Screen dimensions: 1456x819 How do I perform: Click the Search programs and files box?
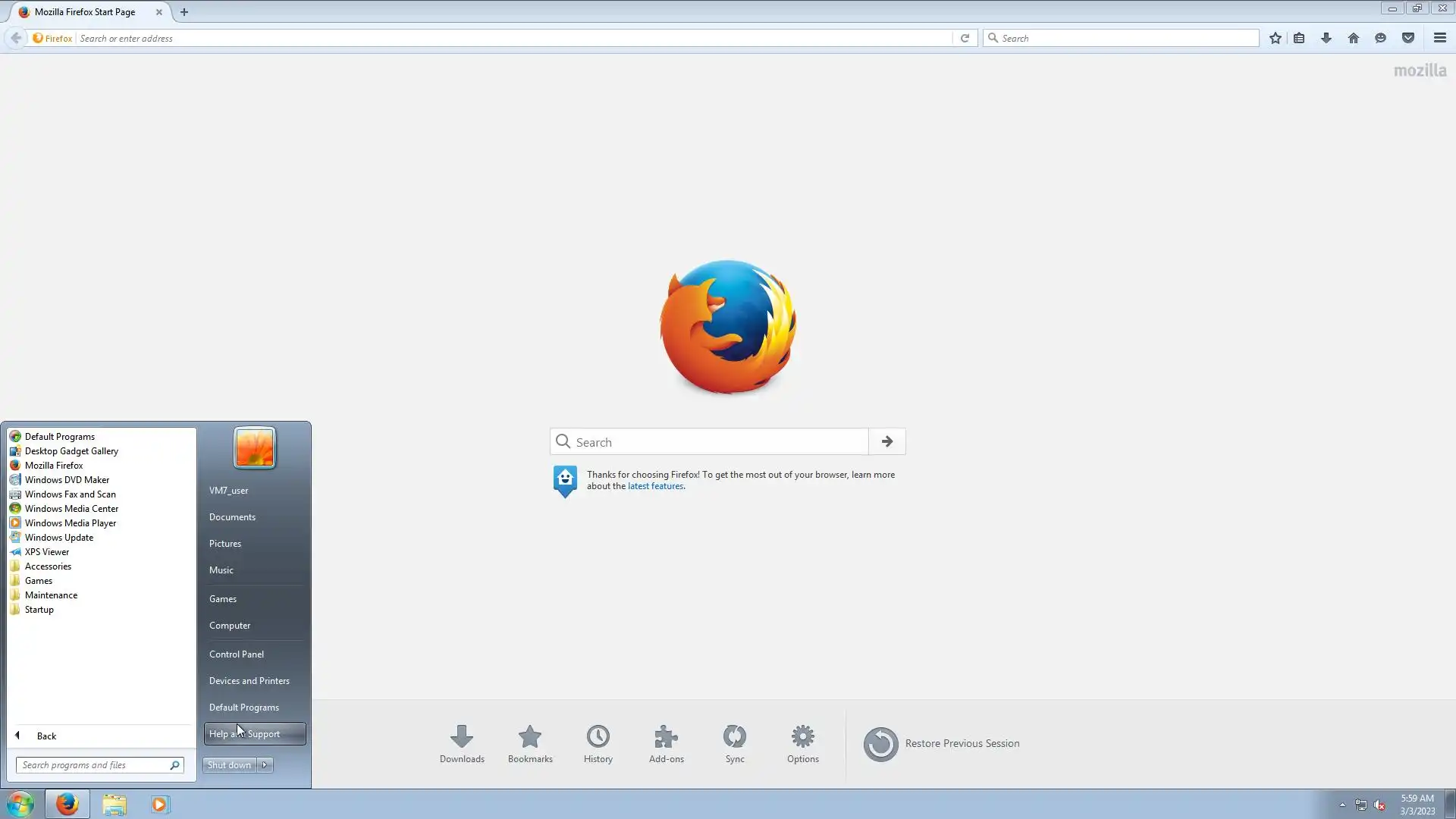[x=93, y=765]
